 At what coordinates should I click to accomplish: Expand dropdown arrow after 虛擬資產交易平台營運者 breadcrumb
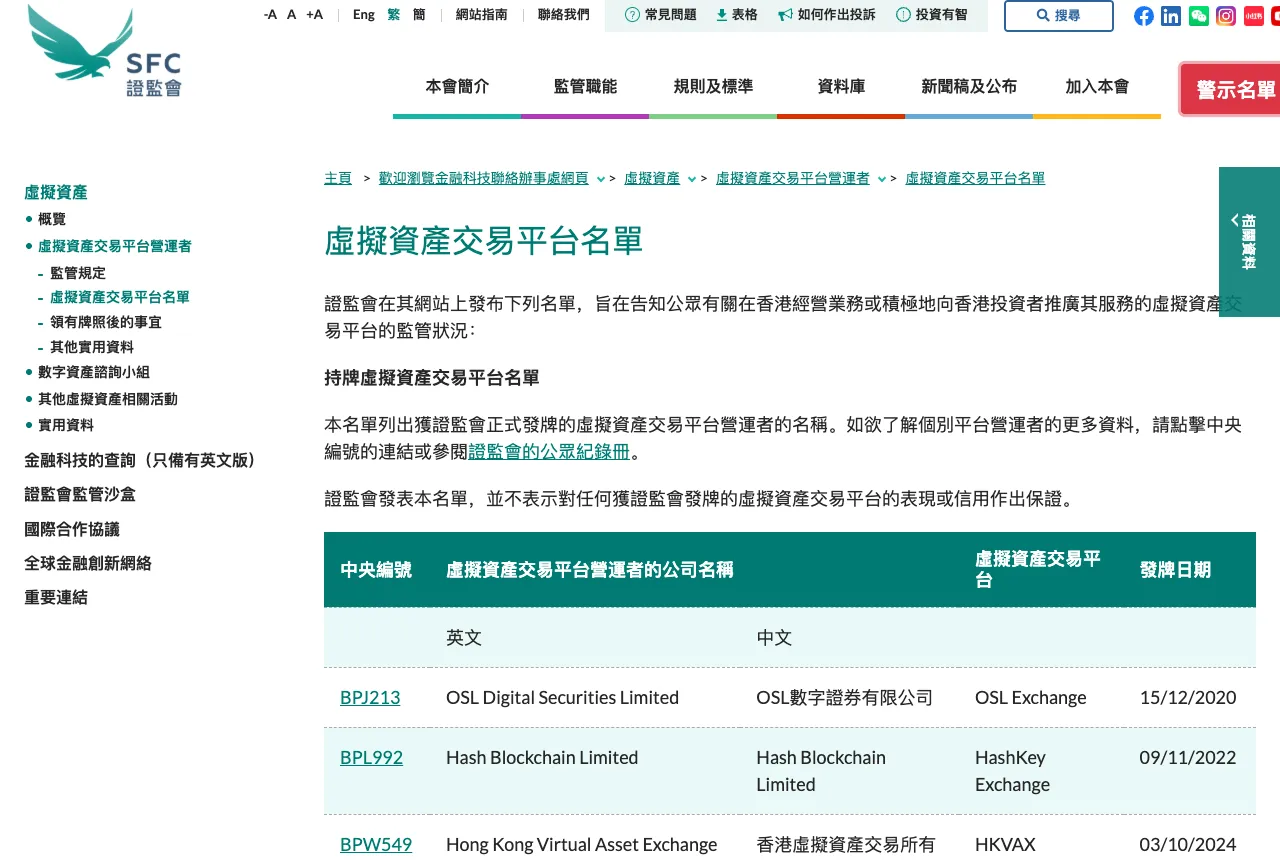[x=881, y=179]
